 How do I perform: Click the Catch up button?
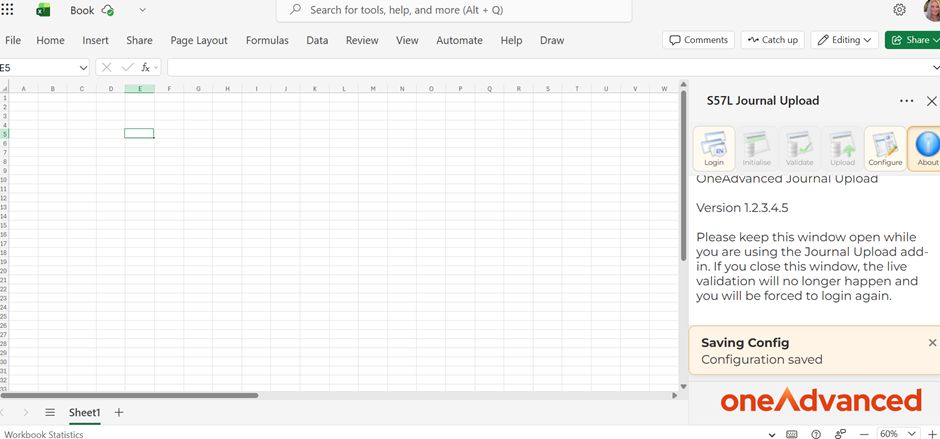pos(773,40)
